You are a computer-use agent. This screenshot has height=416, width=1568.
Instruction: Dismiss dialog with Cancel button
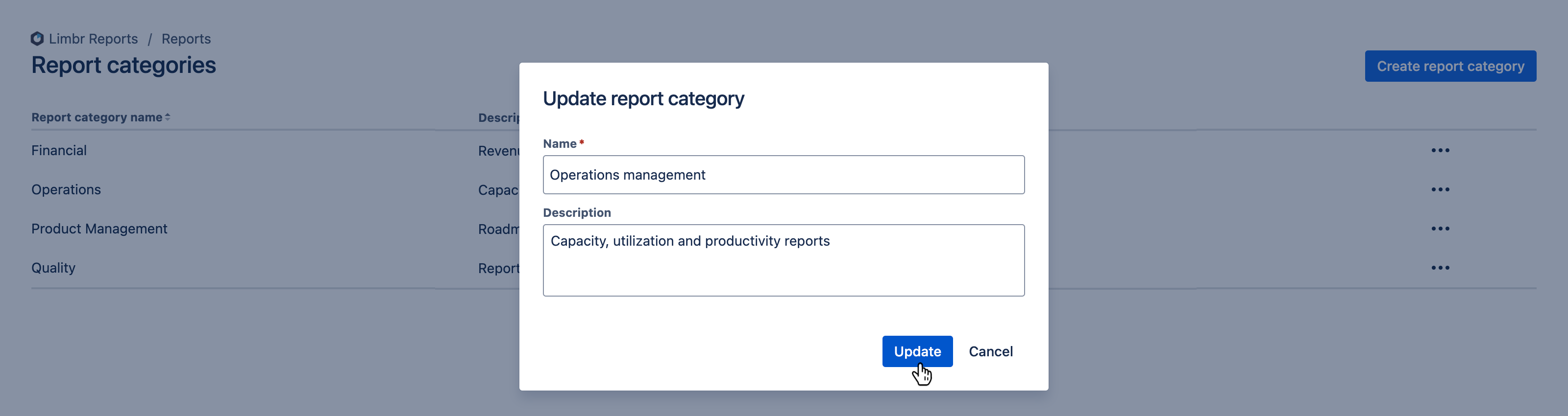(x=990, y=351)
